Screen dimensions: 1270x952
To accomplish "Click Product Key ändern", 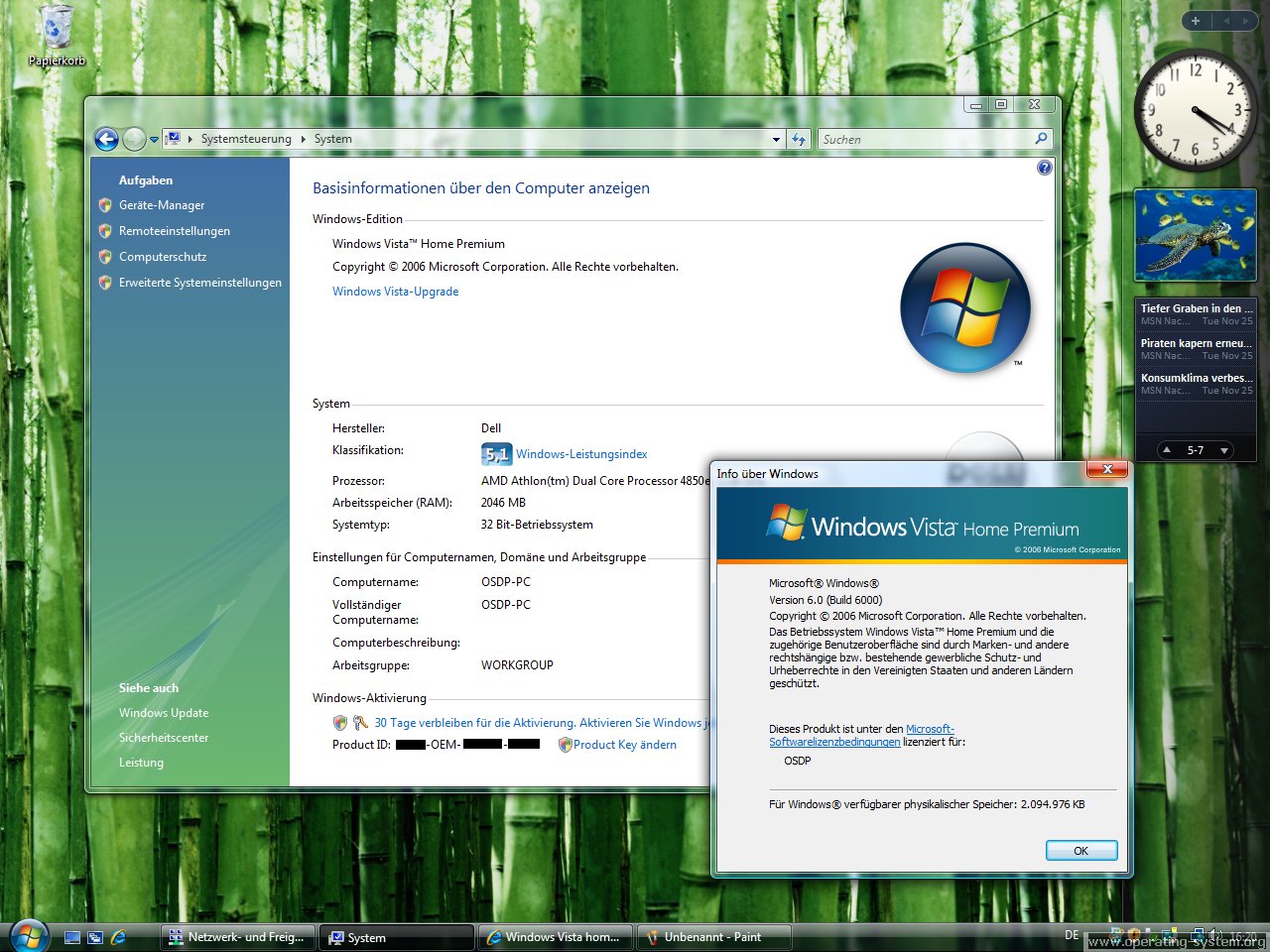I will 624,745.
